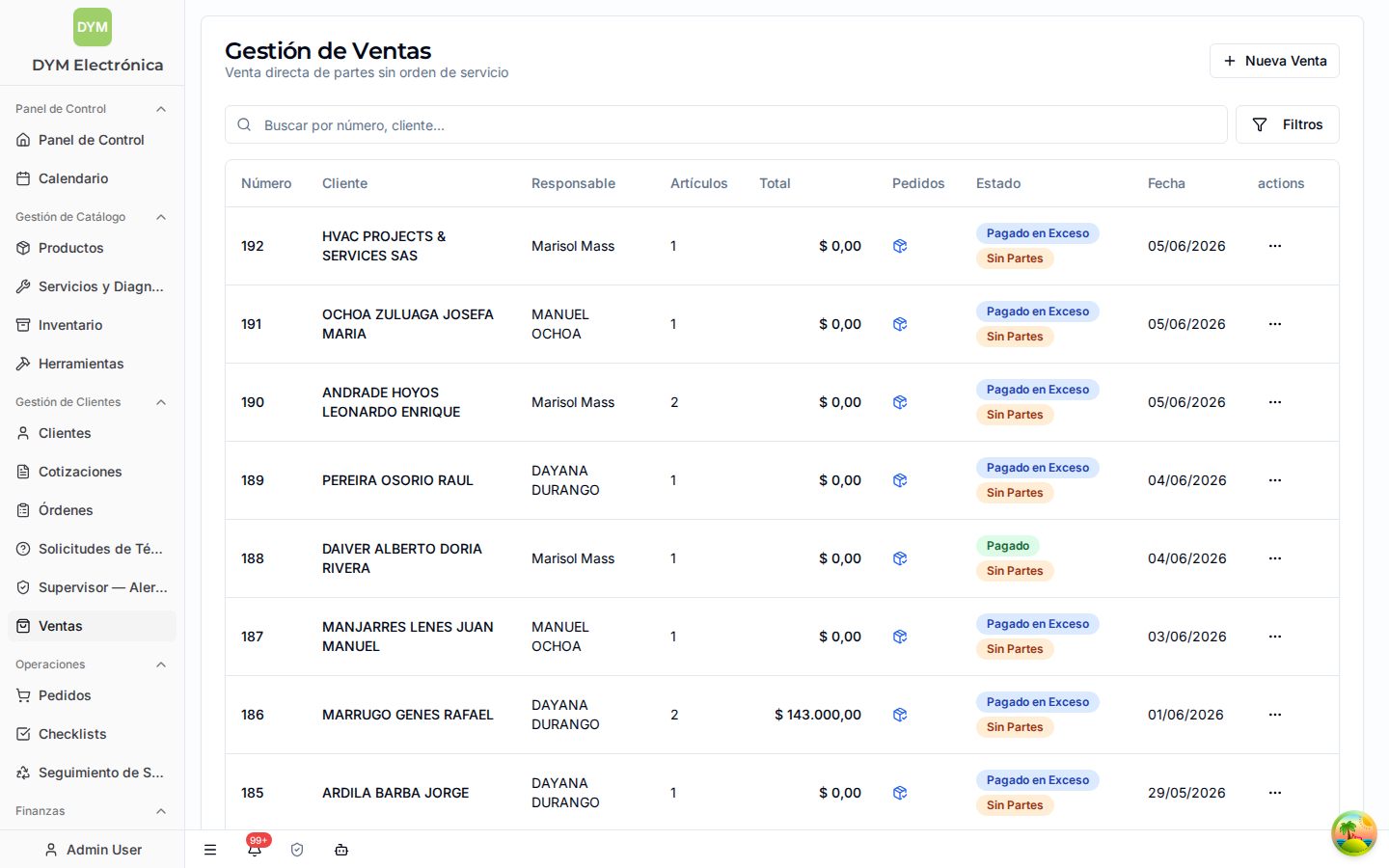The width and height of the screenshot is (1389, 868).
Task: Open actions menu for sale 185
Action: [x=1275, y=793]
